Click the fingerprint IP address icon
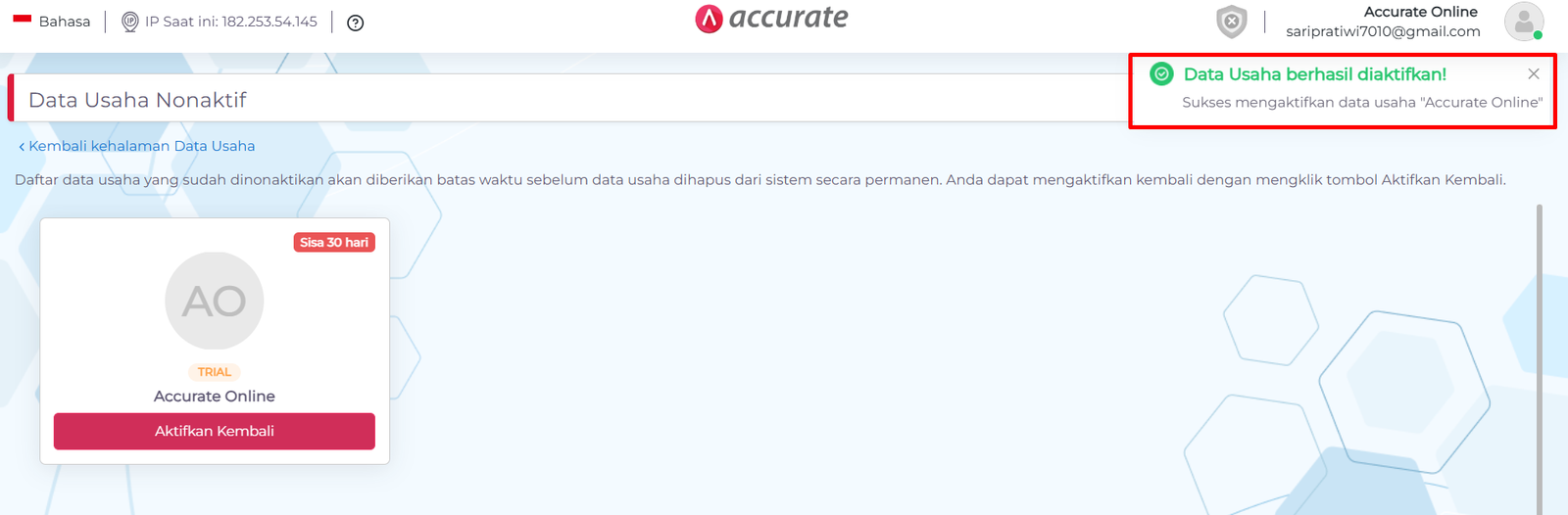This screenshot has height=515, width=1568. (x=129, y=22)
